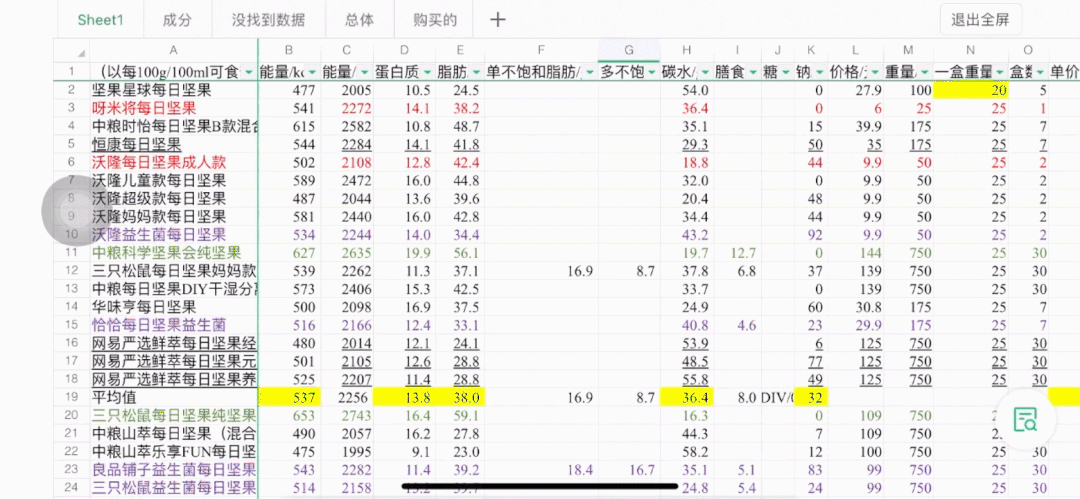Open the 没找到数据 sheet tab
Viewport: 1080px width, 499px height.
click(269, 19)
